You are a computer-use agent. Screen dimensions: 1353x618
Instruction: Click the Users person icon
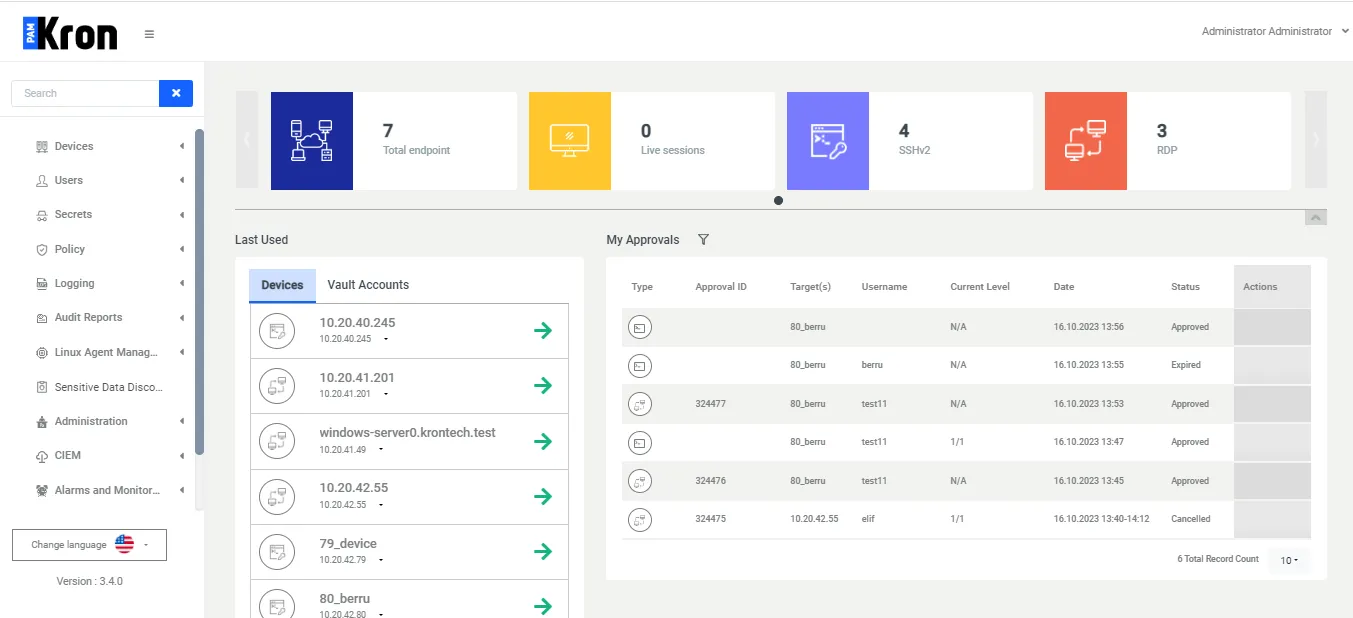(42, 181)
